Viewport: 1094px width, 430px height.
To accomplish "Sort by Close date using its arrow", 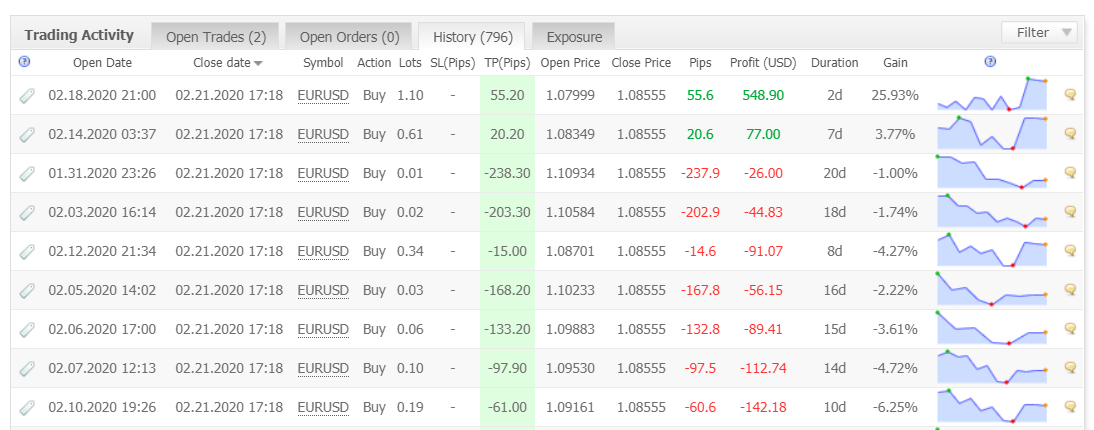I will coord(258,64).
